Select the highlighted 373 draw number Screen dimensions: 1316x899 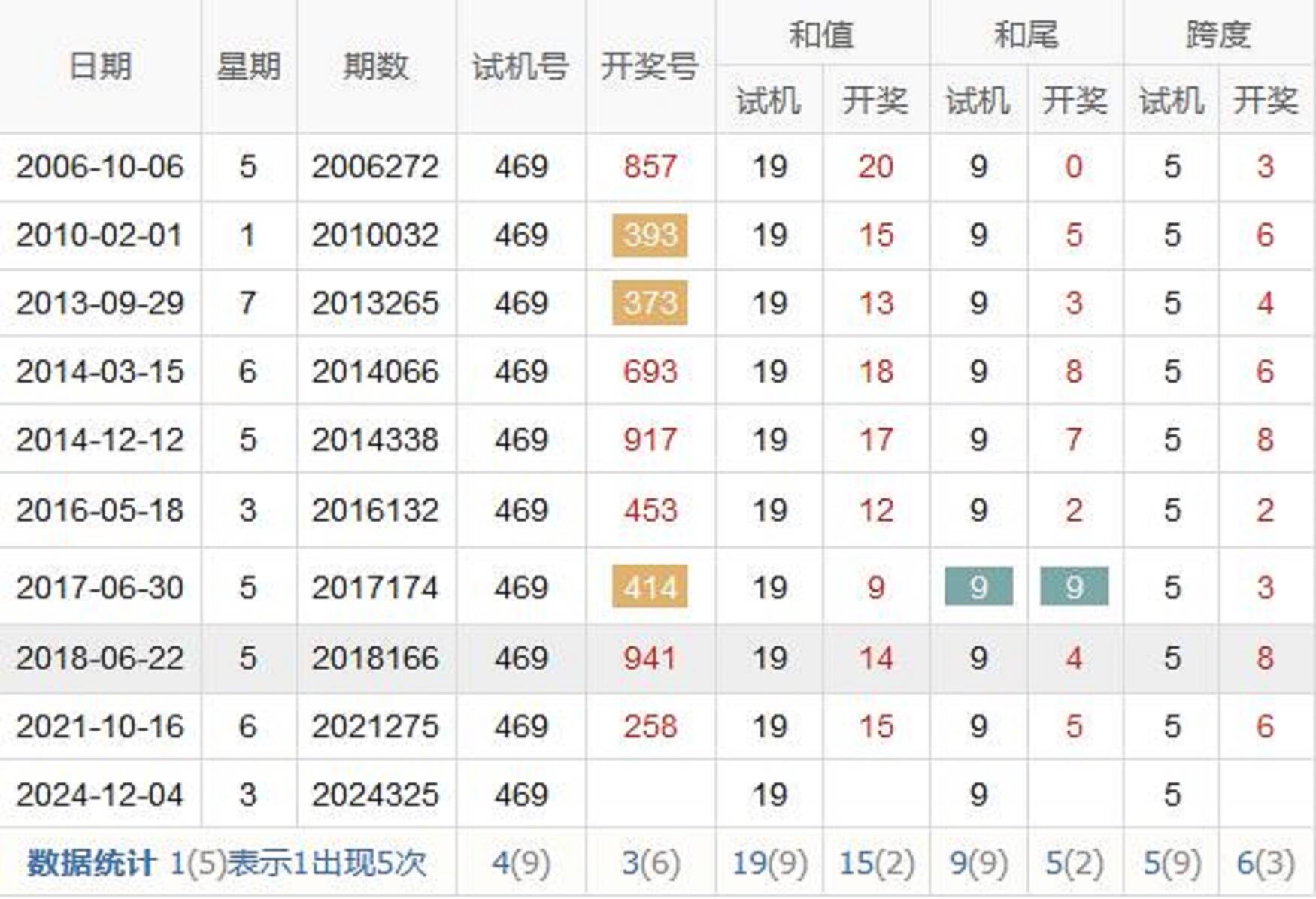(650, 303)
